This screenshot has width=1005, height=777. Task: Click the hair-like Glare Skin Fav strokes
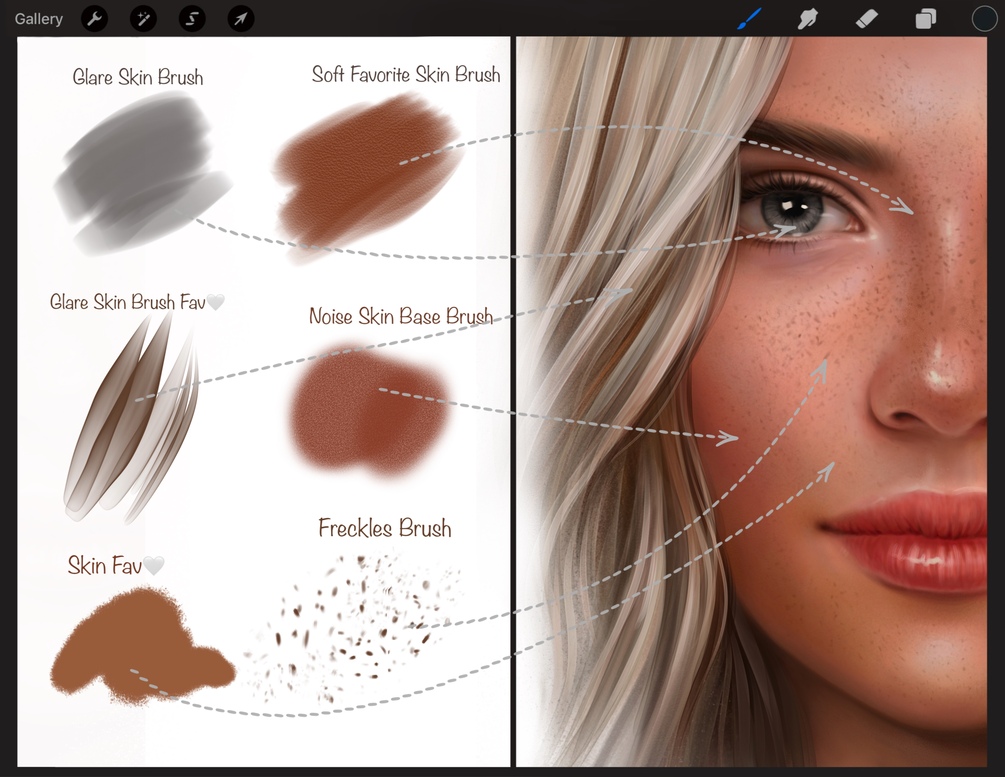point(132,417)
